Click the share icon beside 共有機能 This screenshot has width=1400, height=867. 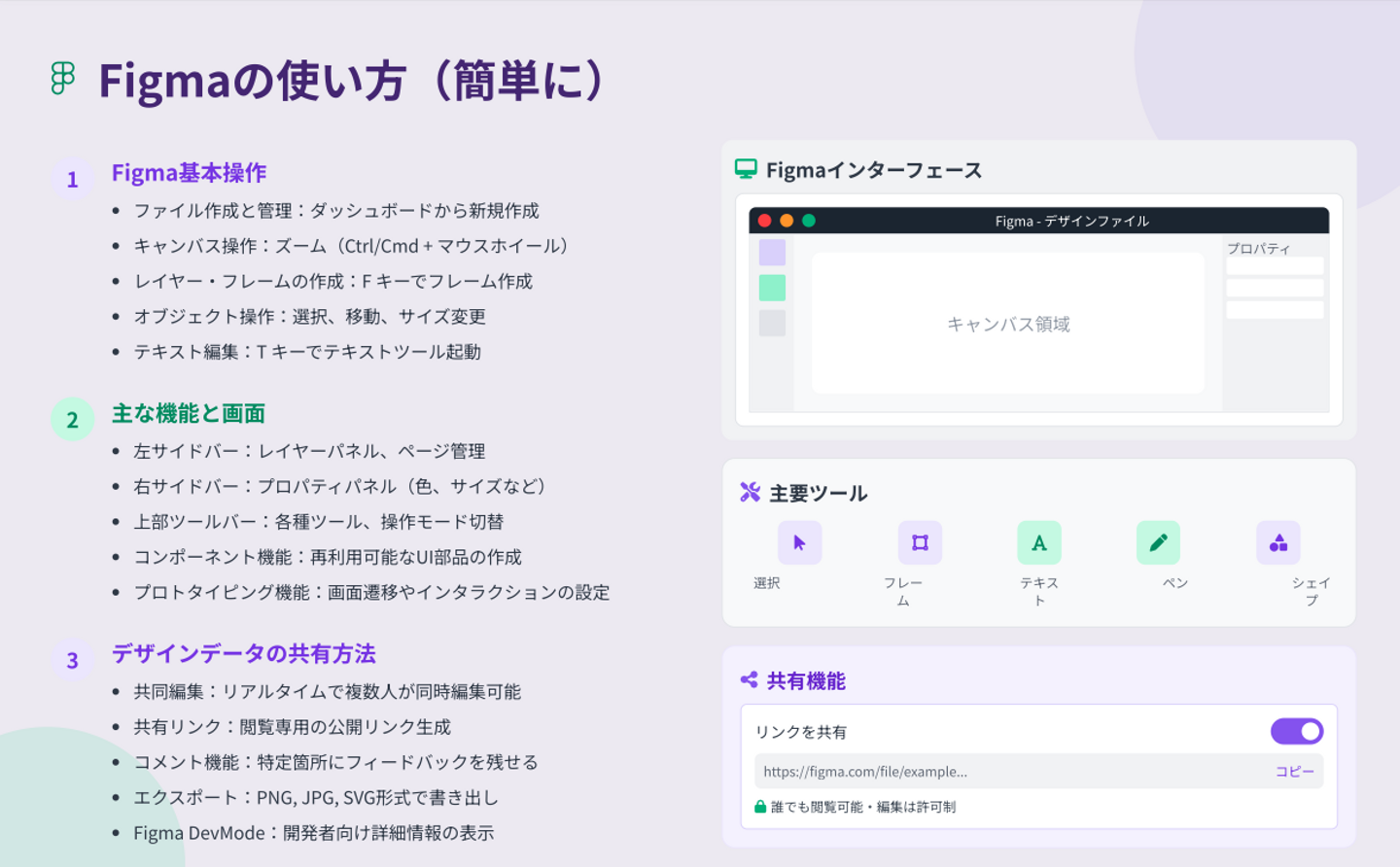click(x=749, y=680)
